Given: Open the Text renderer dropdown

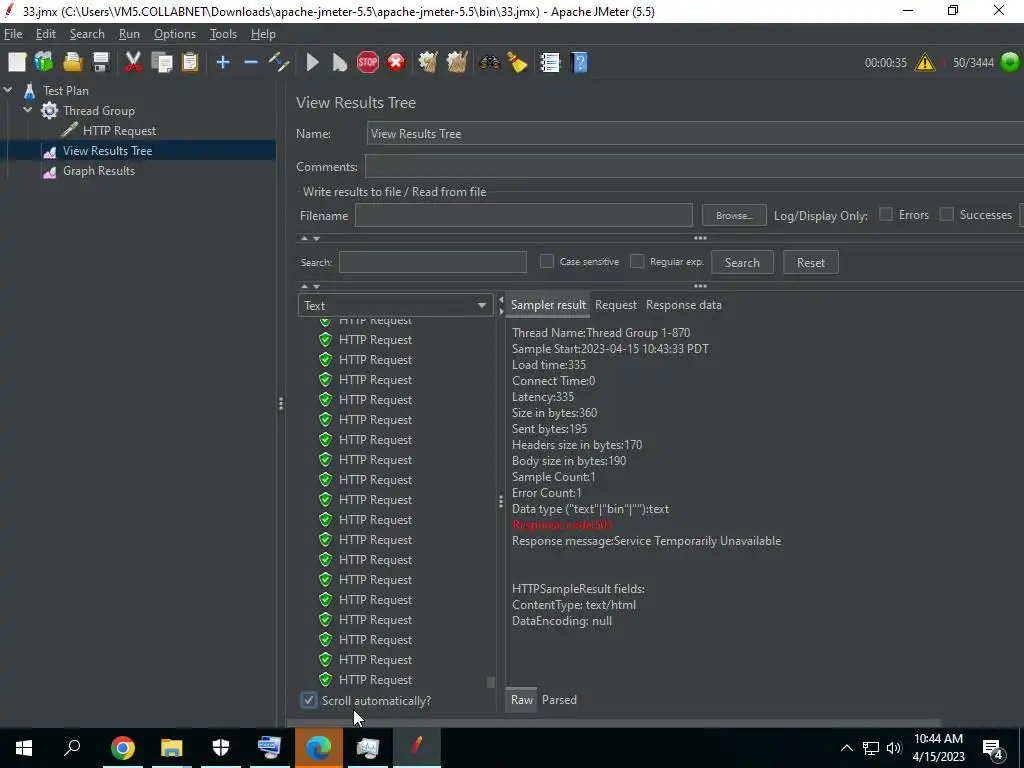Looking at the screenshot, I should [395, 305].
